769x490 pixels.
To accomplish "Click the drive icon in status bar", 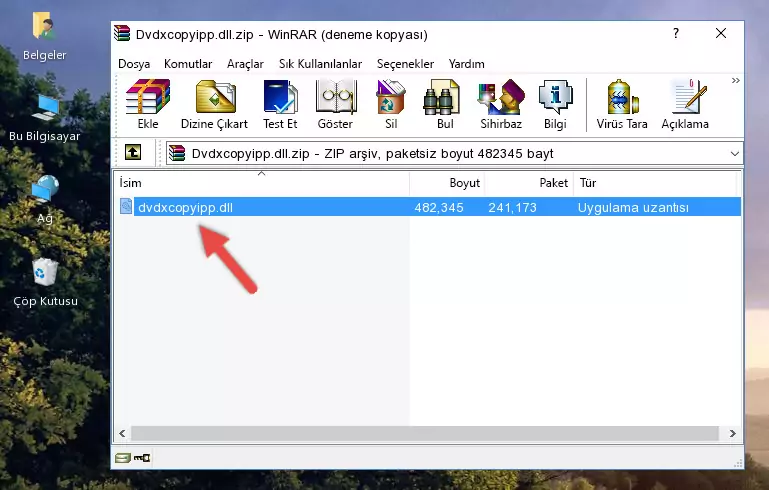I will (x=123, y=458).
